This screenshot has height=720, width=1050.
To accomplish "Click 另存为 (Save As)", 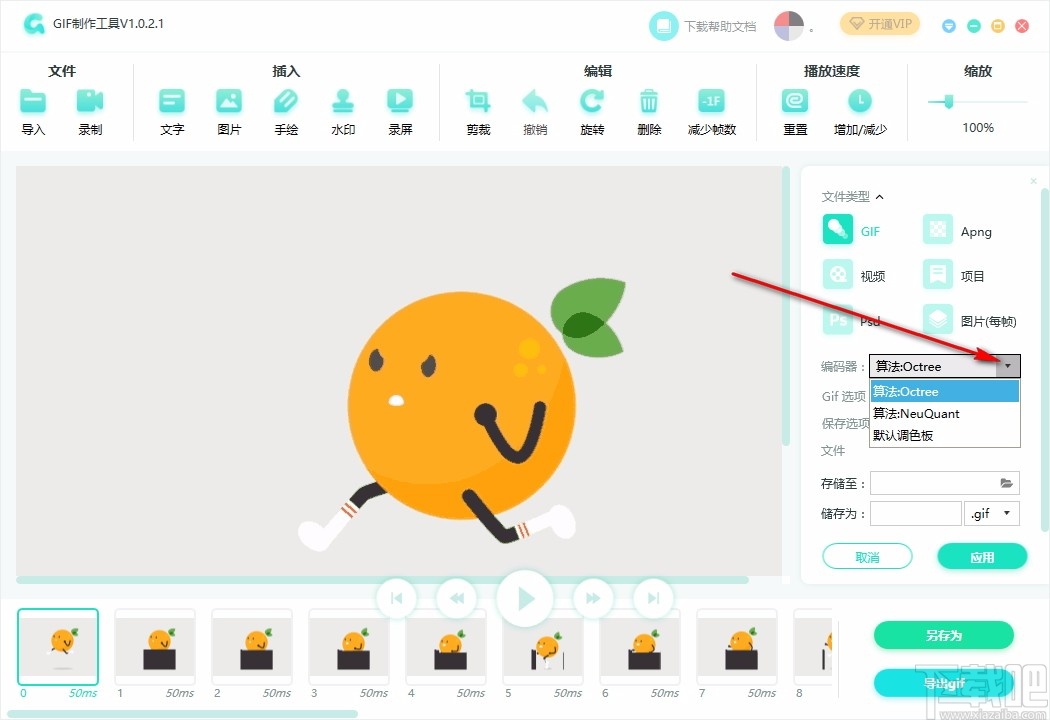I will [x=943, y=635].
